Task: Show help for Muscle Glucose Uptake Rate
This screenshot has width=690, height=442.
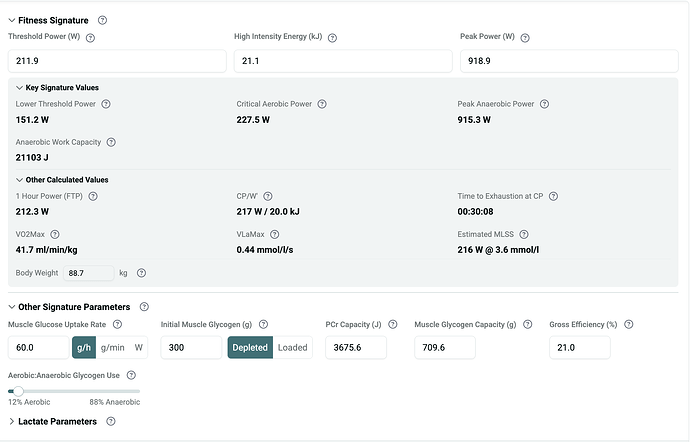Action: tap(117, 324)
